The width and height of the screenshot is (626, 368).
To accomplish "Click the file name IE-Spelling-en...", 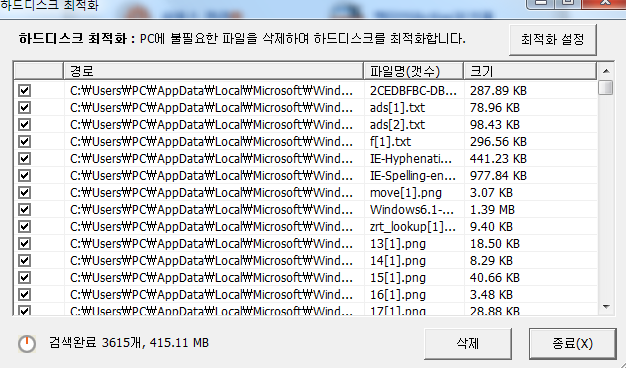I will 413,176.
